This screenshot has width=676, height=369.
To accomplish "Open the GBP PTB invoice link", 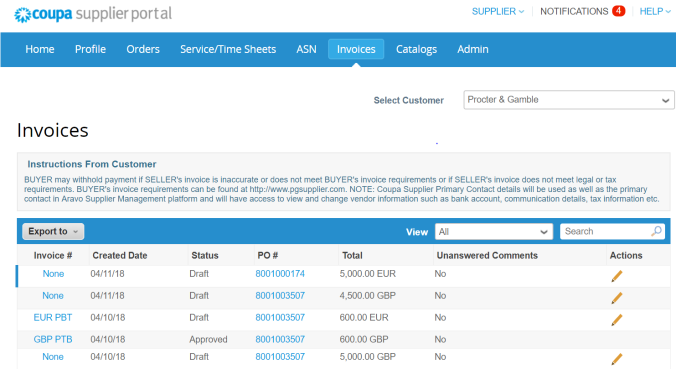I will (53, 340).
